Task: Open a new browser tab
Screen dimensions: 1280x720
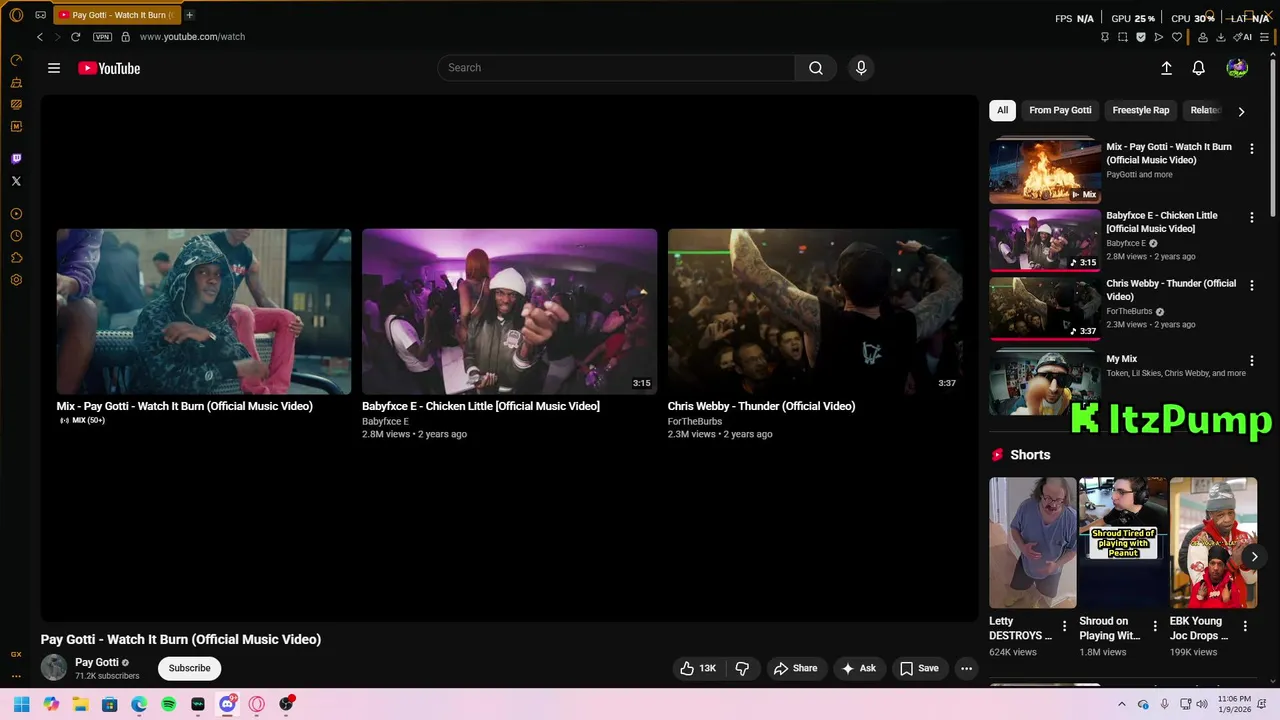Action: [x=190, y=15]
